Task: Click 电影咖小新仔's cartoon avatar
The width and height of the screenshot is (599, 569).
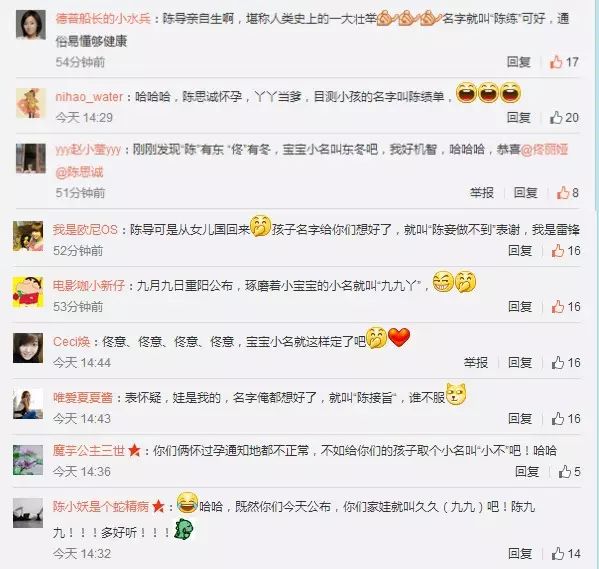Action: coord(28,292)
